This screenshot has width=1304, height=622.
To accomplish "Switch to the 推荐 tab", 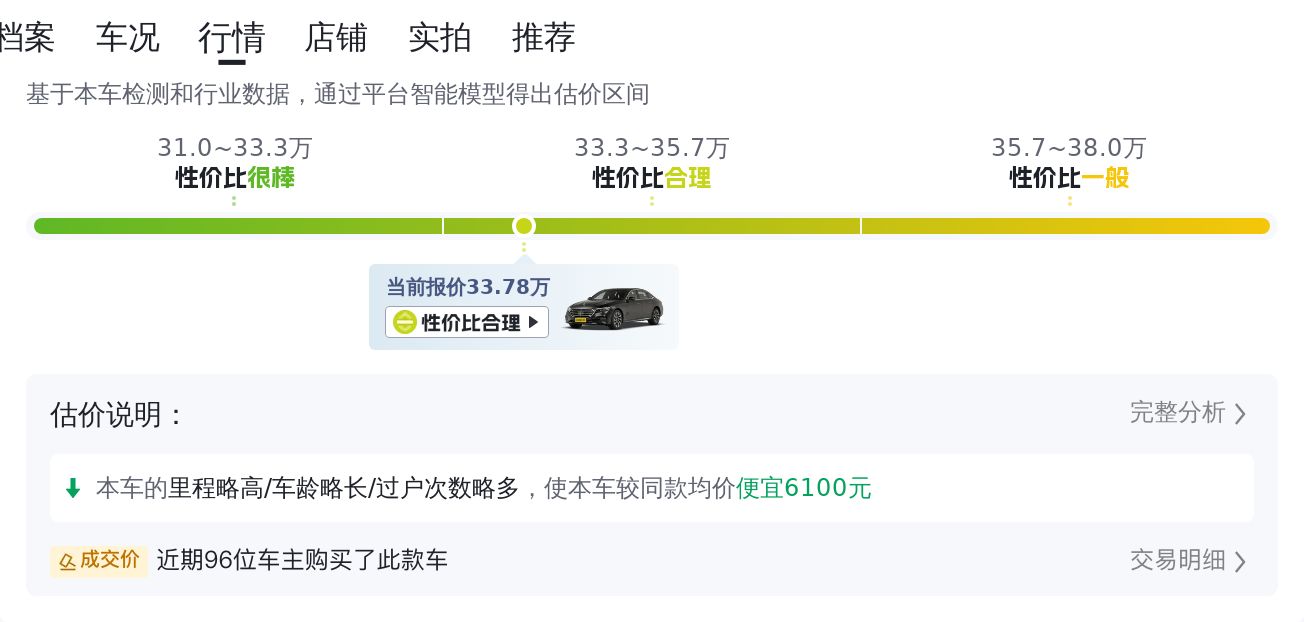I will click(x=544, y=38).
